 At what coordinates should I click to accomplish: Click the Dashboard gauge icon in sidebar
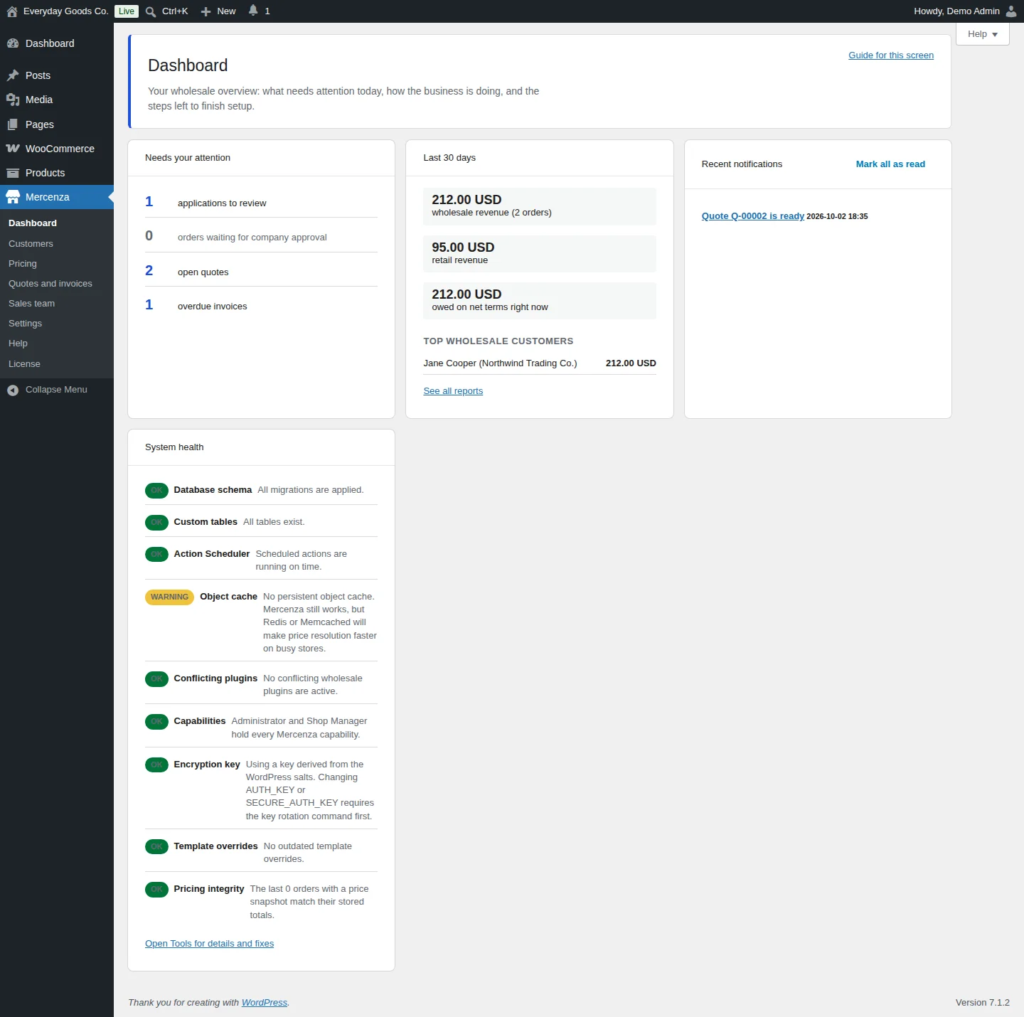[x=12, y=43]
